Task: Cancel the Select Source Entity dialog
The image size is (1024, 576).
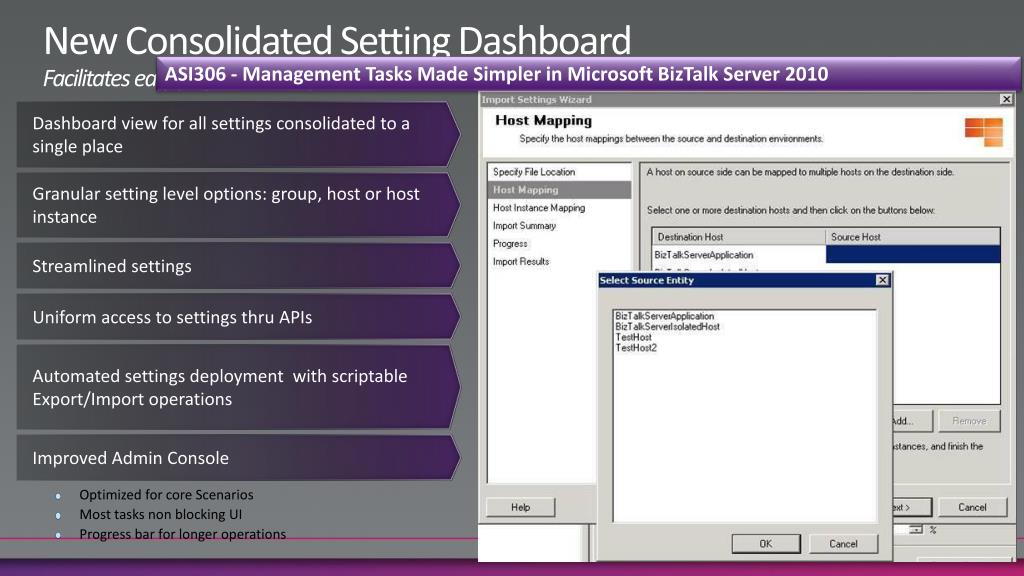Action: coord(843,543)
